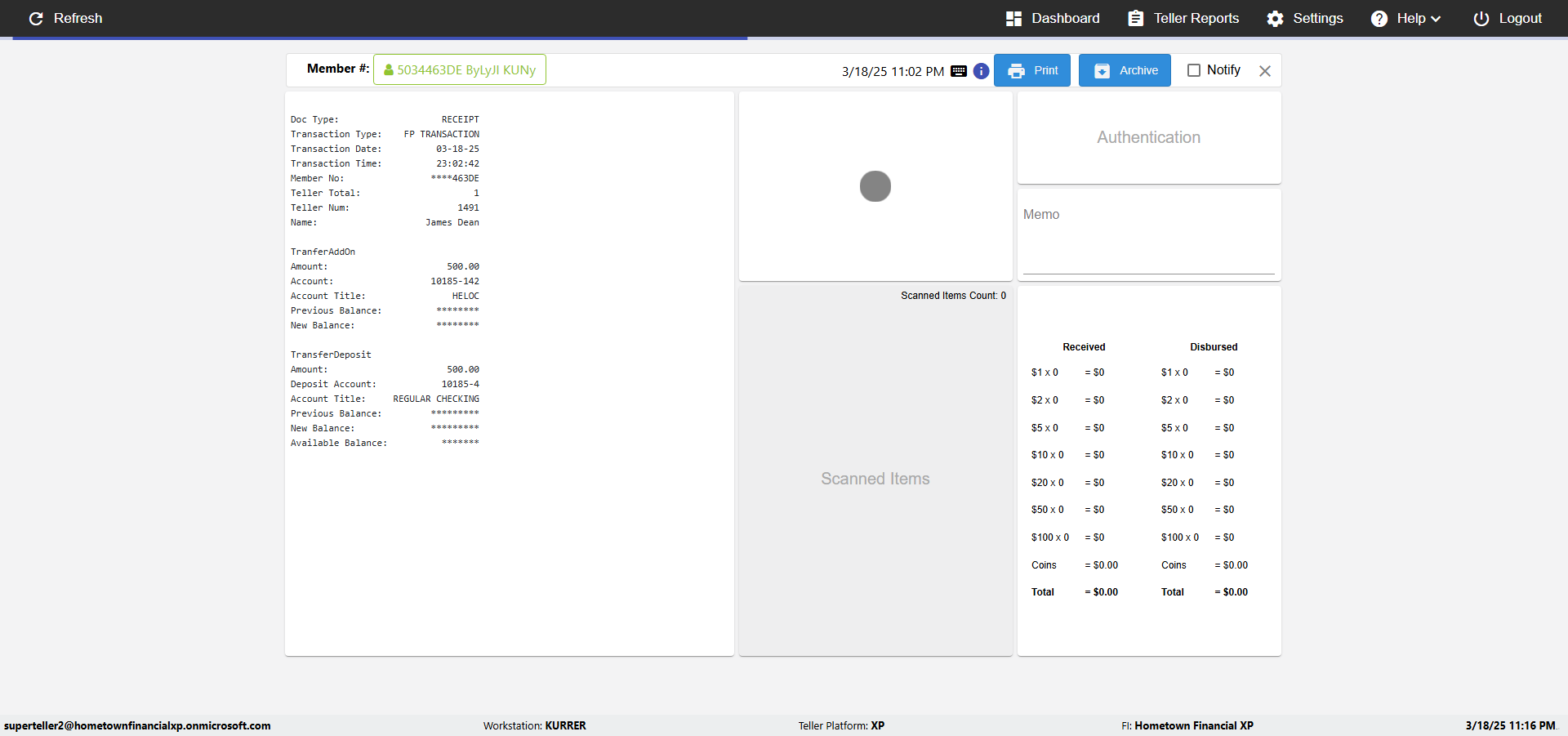1568x736 pixels.
Task: Print the receipt
Action: click(1031, 70)
